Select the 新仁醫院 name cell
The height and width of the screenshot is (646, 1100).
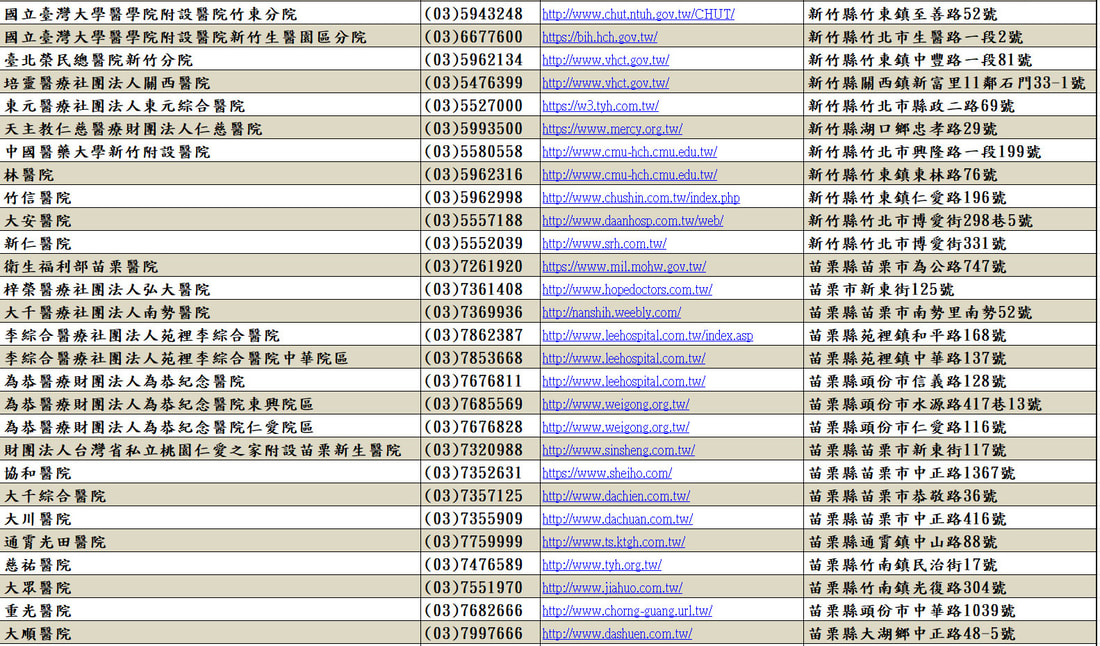tap(210, 244)
